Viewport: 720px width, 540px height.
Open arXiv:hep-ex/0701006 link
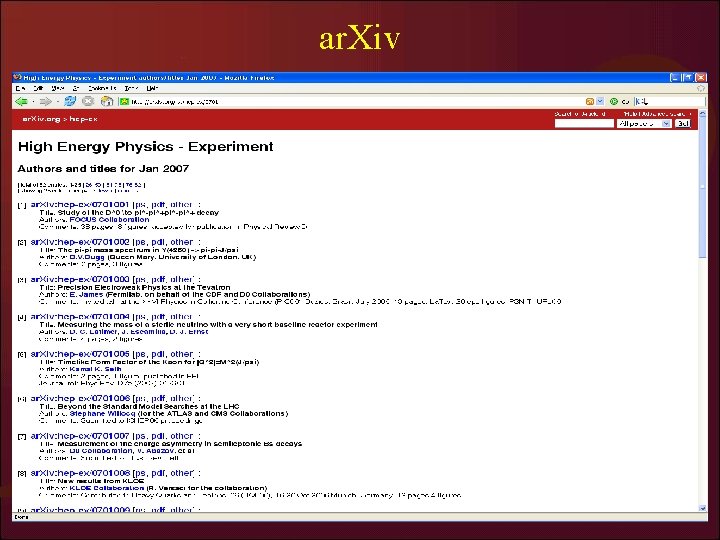point(80,398)
